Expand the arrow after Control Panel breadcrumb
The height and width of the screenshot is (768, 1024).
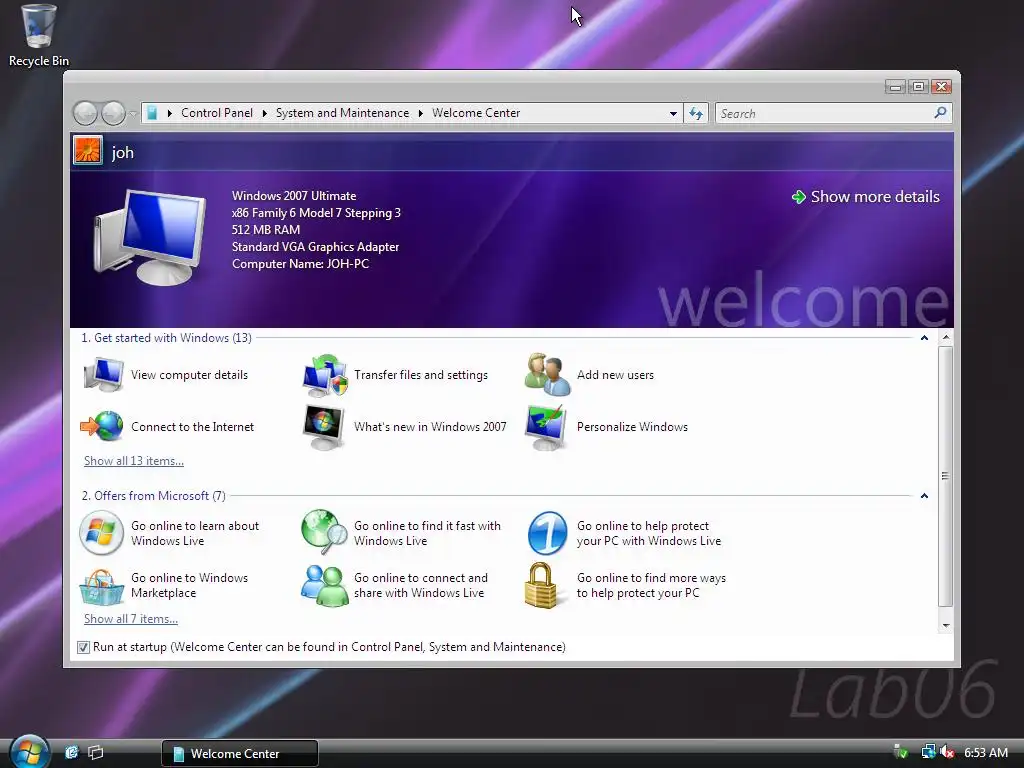(264, 113)
